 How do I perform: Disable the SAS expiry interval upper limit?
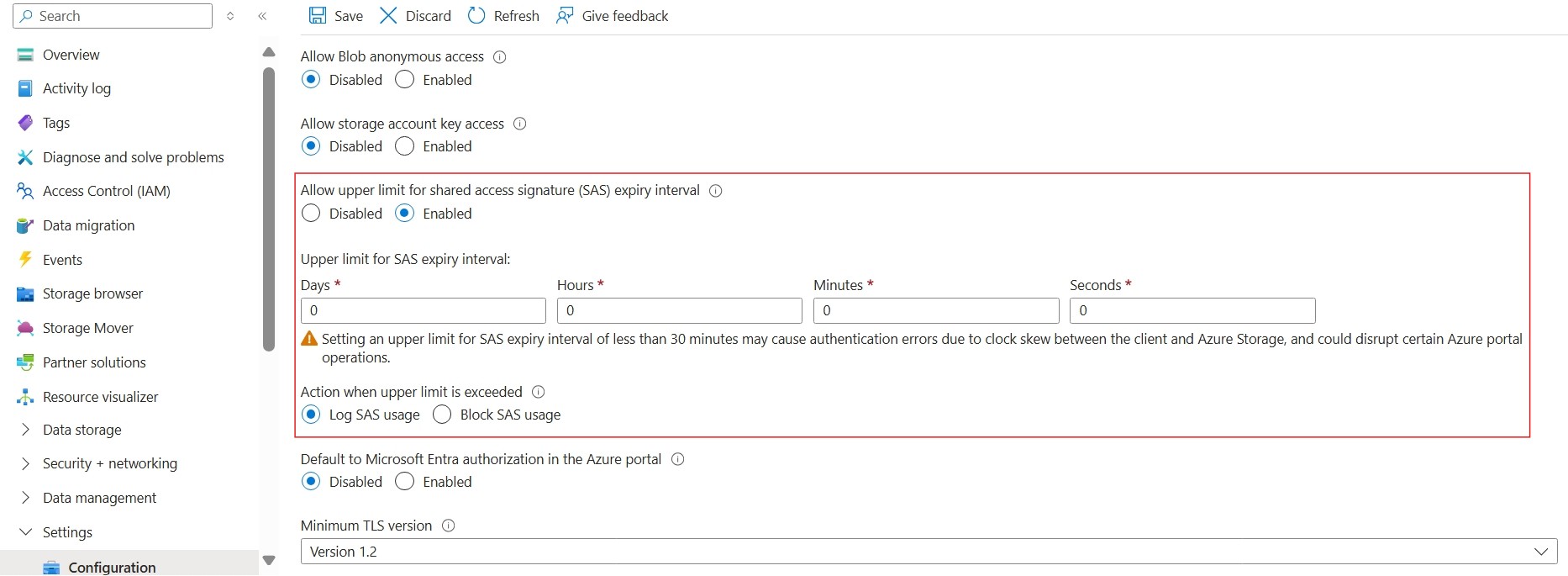311,214
